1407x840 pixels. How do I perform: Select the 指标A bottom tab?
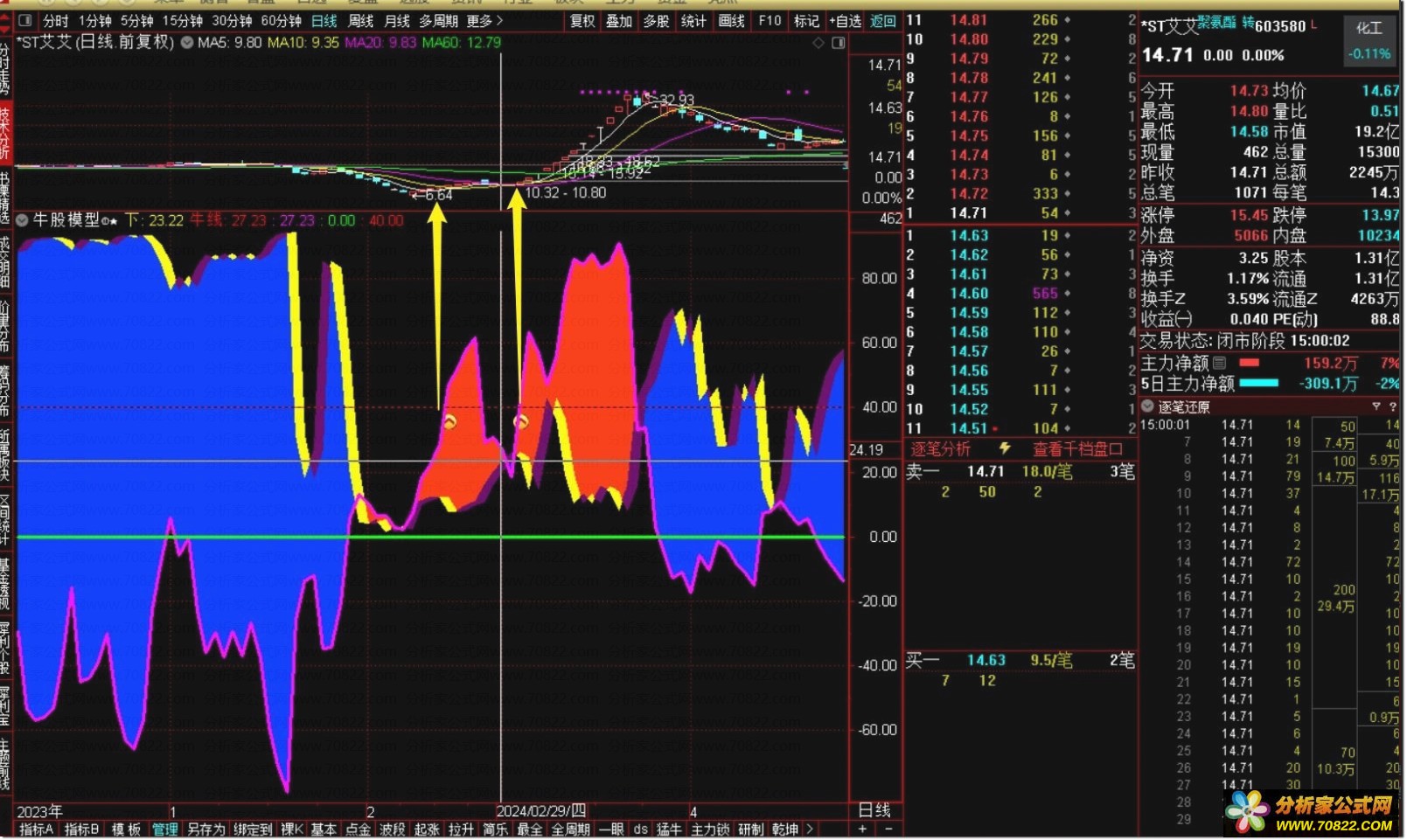coord(37,830)
